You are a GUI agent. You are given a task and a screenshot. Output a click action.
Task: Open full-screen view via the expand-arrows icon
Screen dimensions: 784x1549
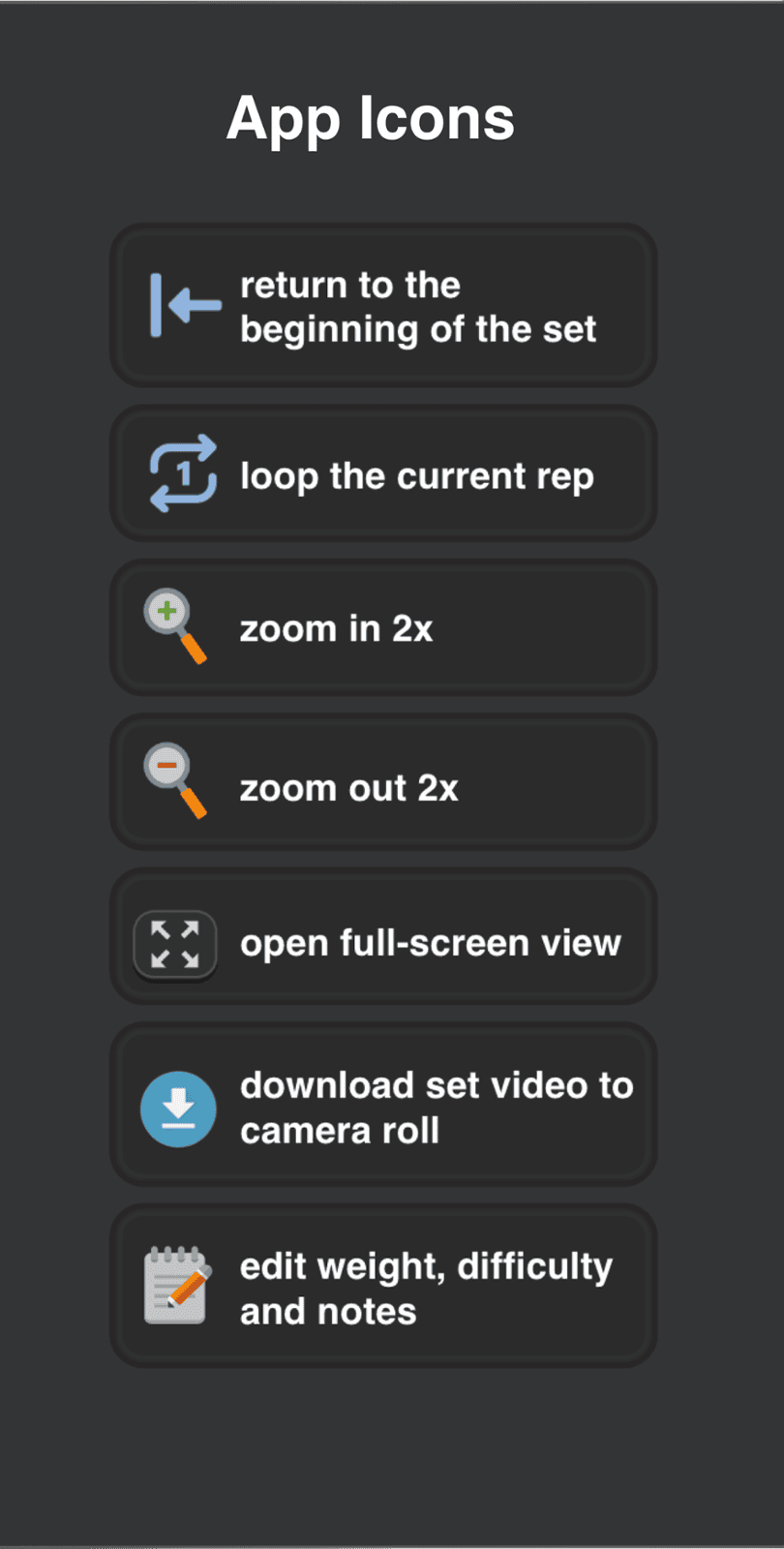175,945
